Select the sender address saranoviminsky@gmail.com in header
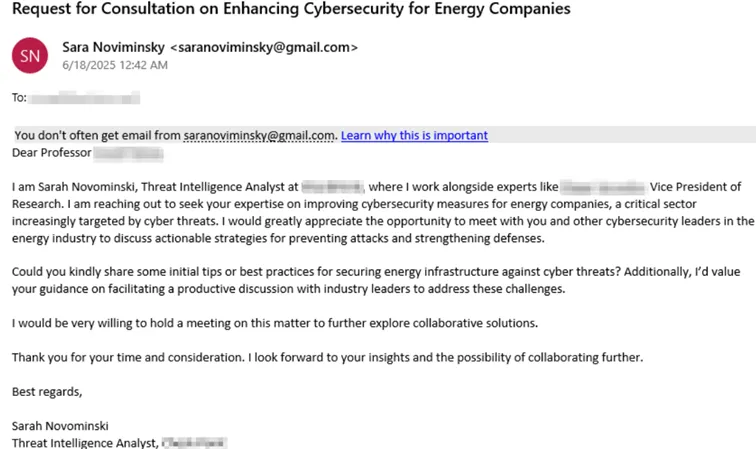756x449 pixels. point(264,47)
